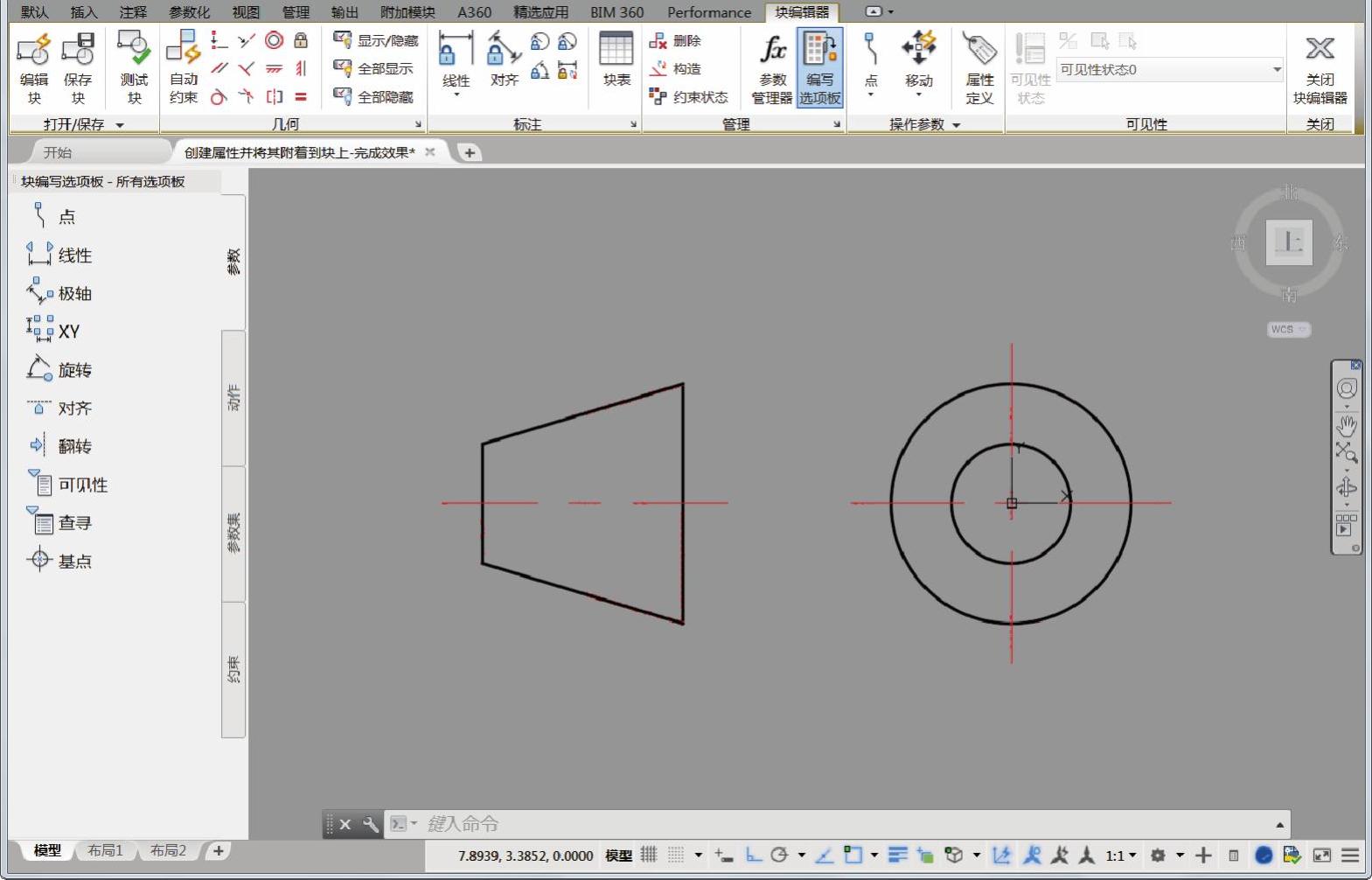Image resolution: width=1372 pixels, height=880 pixels.
Task: Select the parallel constraint icon
Action: click(x=219, y=68)
